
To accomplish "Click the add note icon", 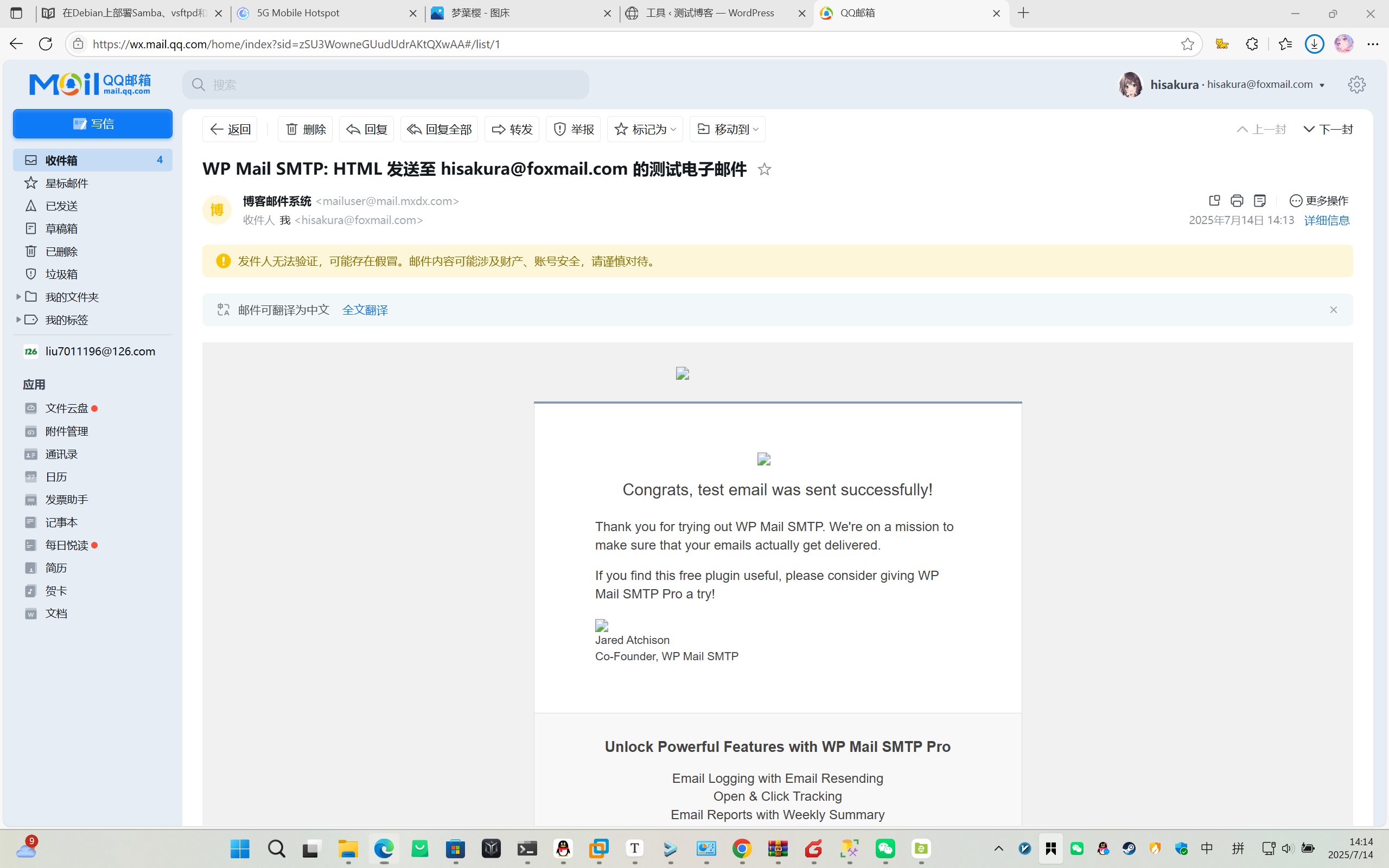I will (1260, 200).
